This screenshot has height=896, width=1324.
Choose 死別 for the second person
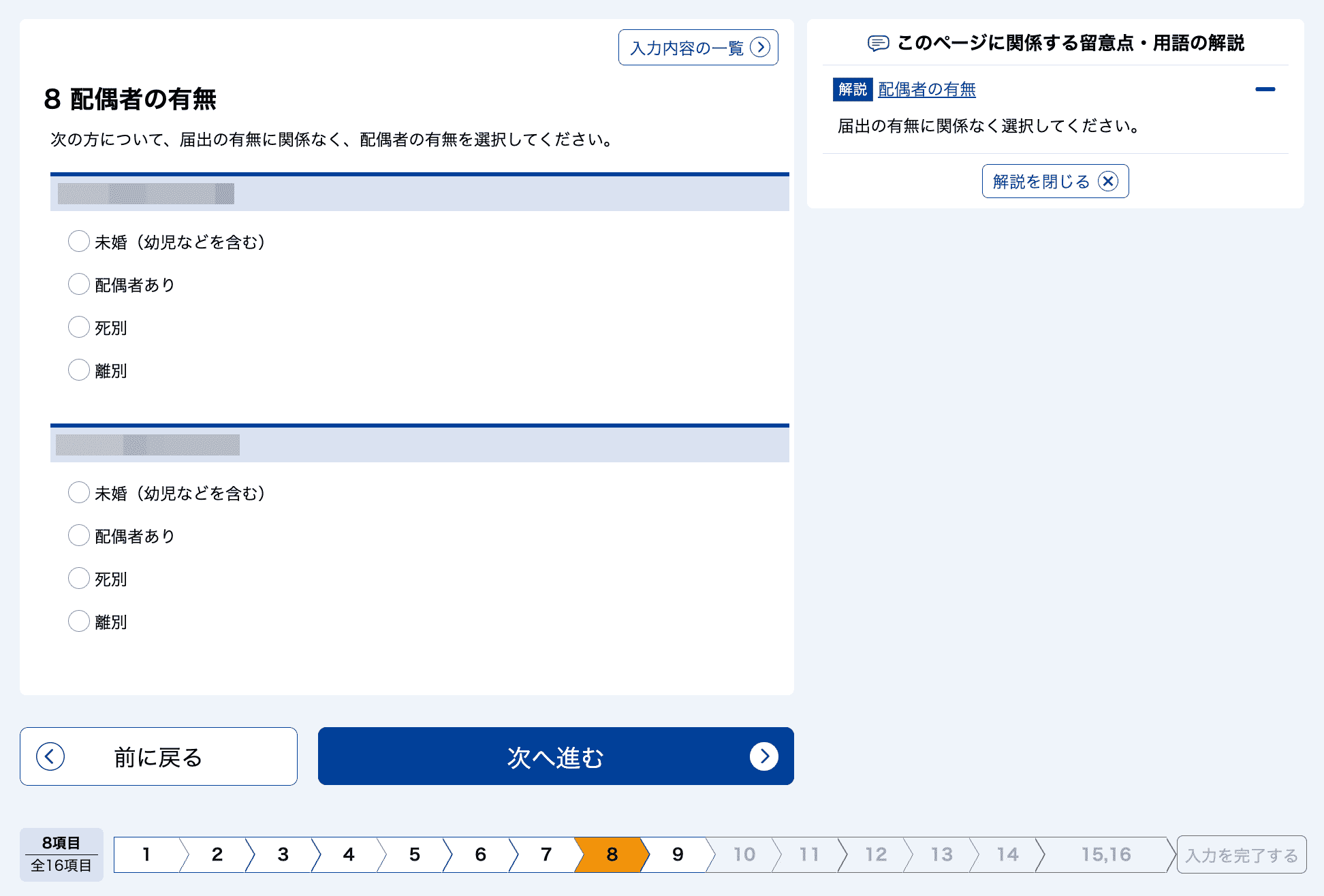click(x=79, y=578)
